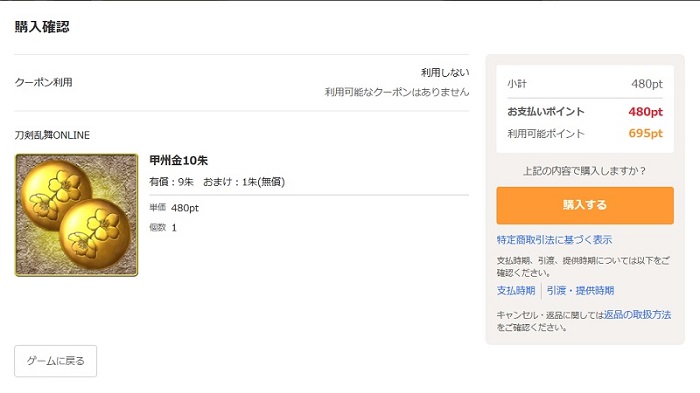
Task: Click the 甲州金 gold coins thumbnail
Action: [76, 215]
